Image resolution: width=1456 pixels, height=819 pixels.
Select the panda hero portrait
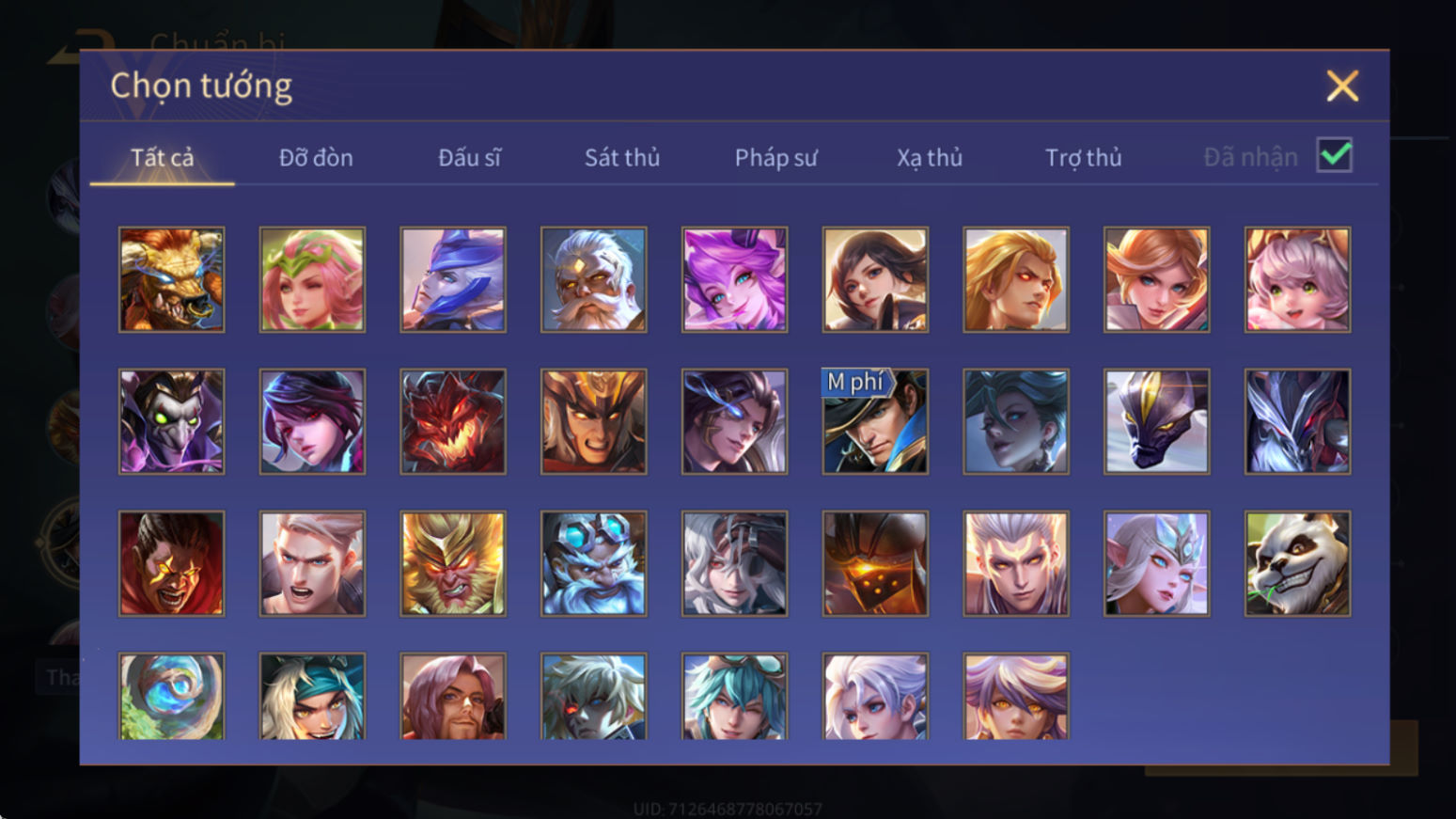1297,563
